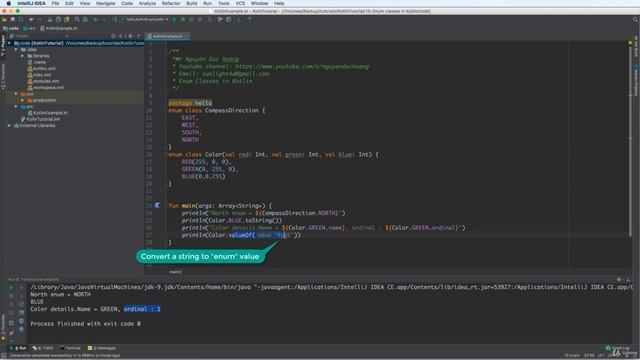This screenshot has width=640, height=360.
Task: Open the Navigate menu
Action: [x=105, y=3]
